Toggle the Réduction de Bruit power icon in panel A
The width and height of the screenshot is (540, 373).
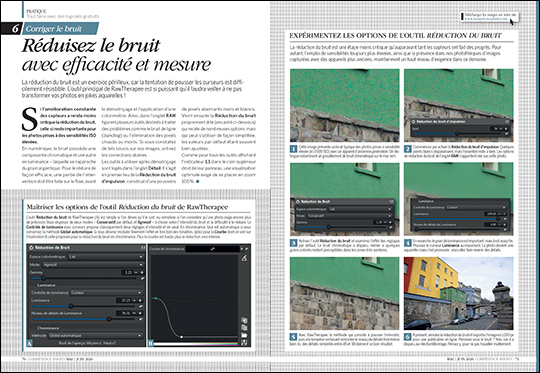point(31,248)
